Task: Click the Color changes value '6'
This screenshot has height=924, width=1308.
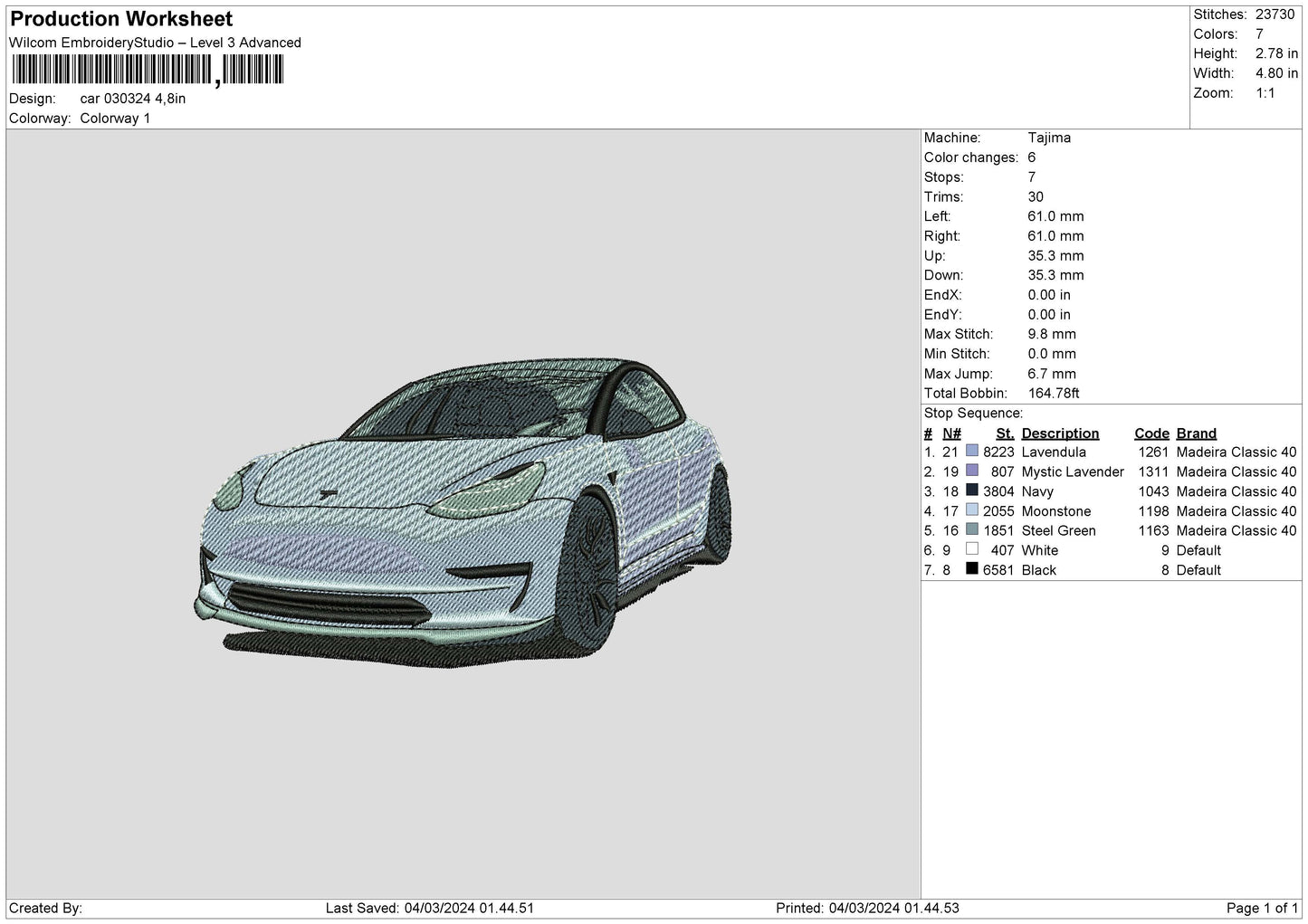Action: click(1032, 157)
